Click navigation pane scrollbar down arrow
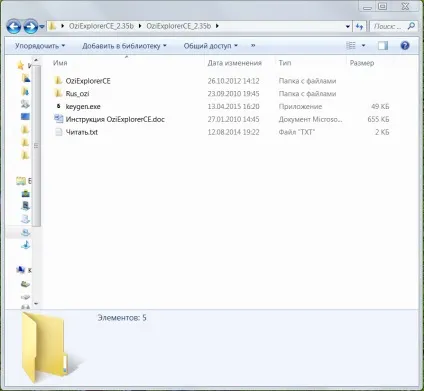The width and height of the screenshot is (424, 391). pos(36,304)
